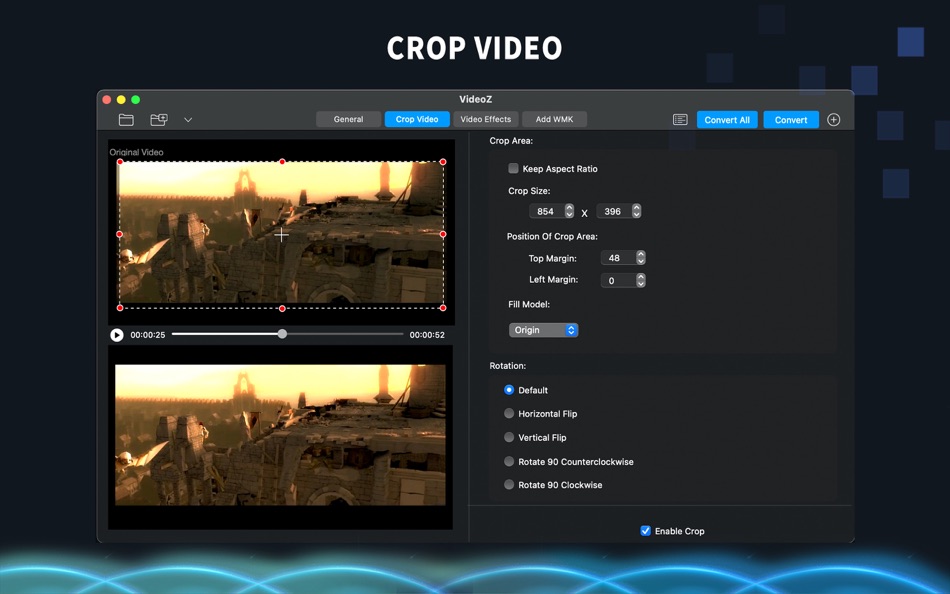
Task: Click the top-left crop handle
Action: 120,162
